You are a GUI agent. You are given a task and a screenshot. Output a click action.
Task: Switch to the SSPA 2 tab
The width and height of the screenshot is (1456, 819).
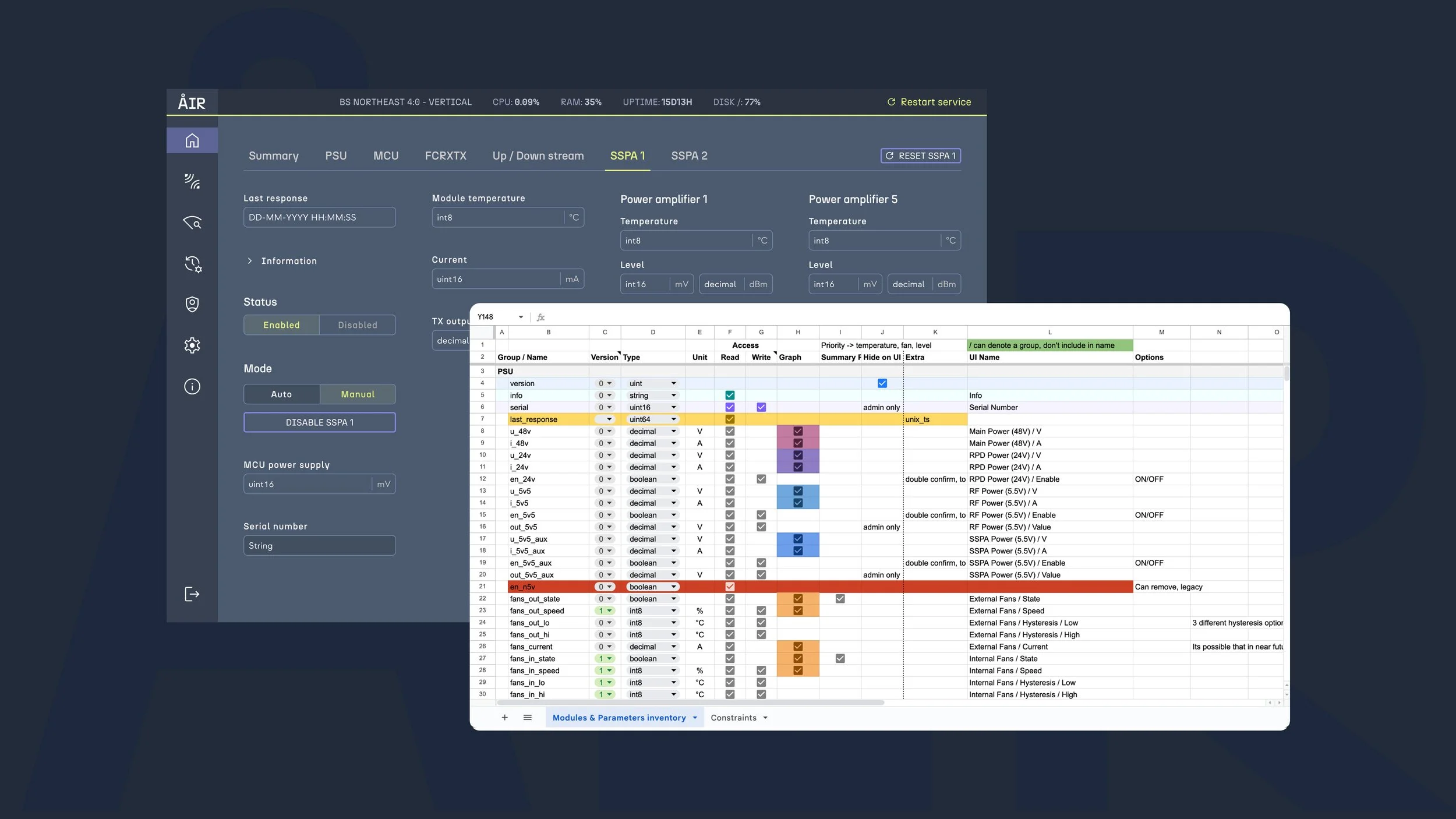pos(688,156)
